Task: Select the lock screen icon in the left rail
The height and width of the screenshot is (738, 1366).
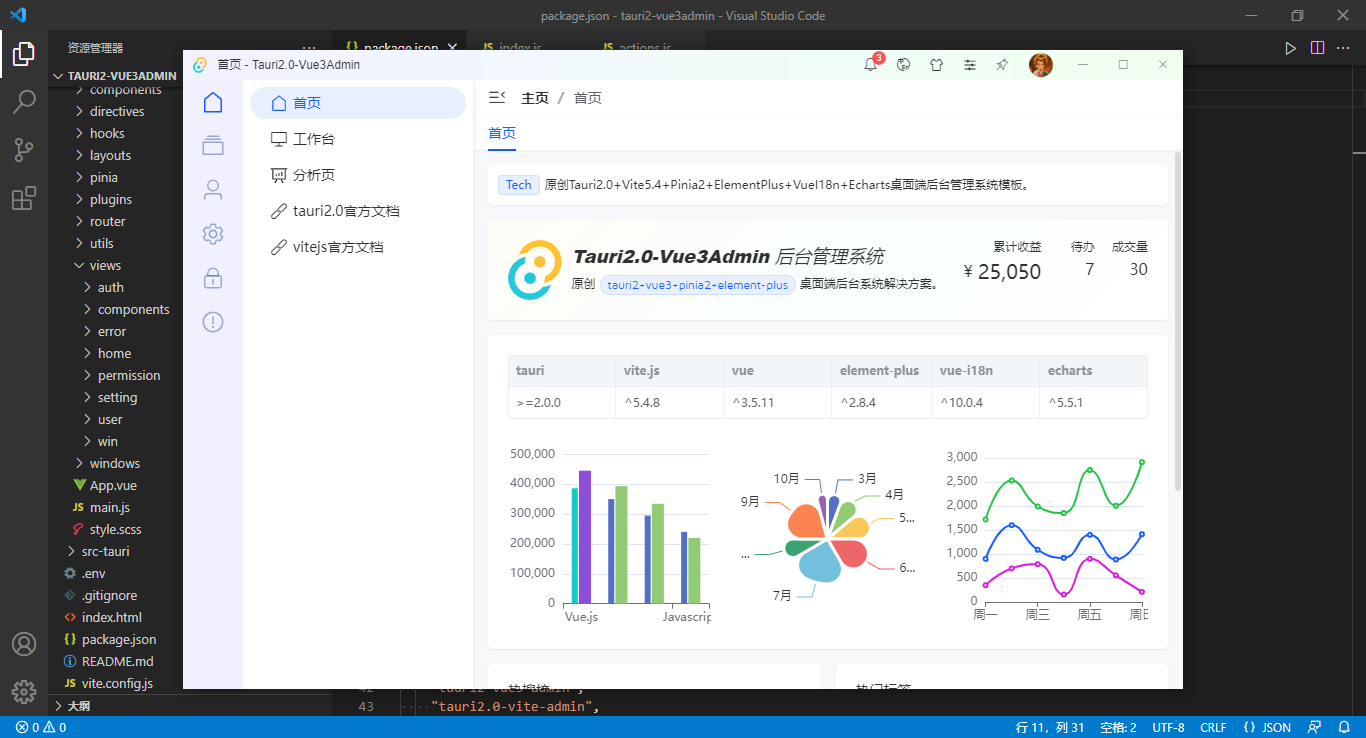Action: 212,278
